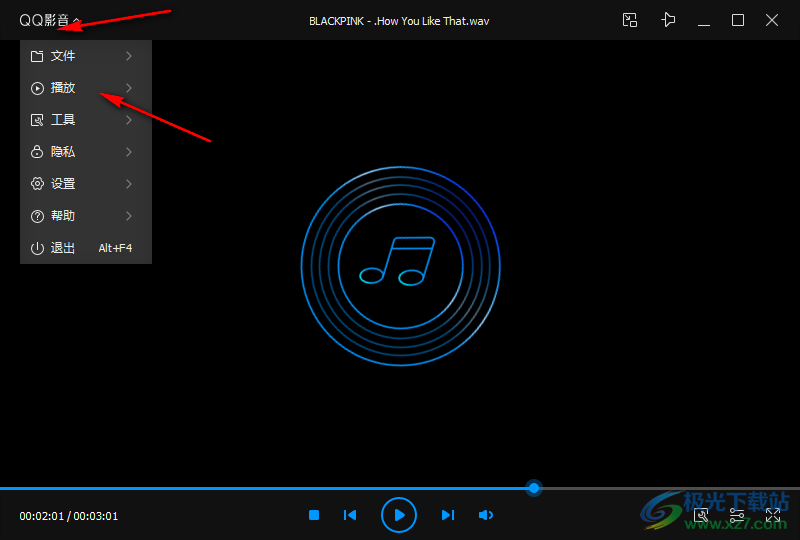Close the QQ影音 window
The height and width of the screenshot is (540, 800).
(x=772, y=20)
